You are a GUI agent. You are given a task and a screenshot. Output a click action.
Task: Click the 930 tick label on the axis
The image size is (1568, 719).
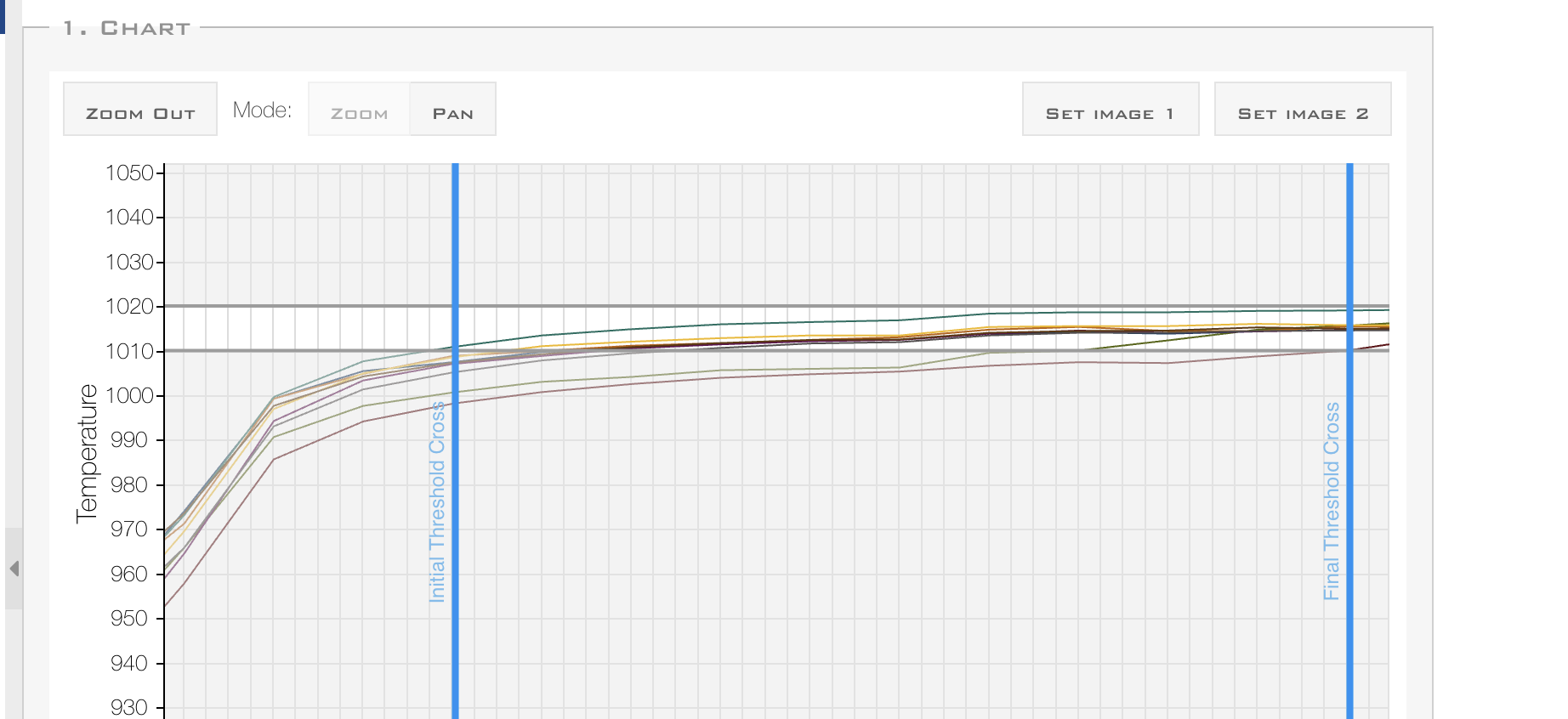(129, 707)
